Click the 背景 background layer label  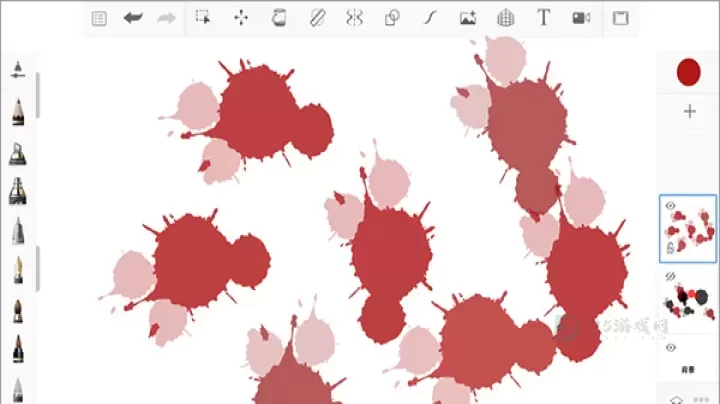click(x=688, y=370)
